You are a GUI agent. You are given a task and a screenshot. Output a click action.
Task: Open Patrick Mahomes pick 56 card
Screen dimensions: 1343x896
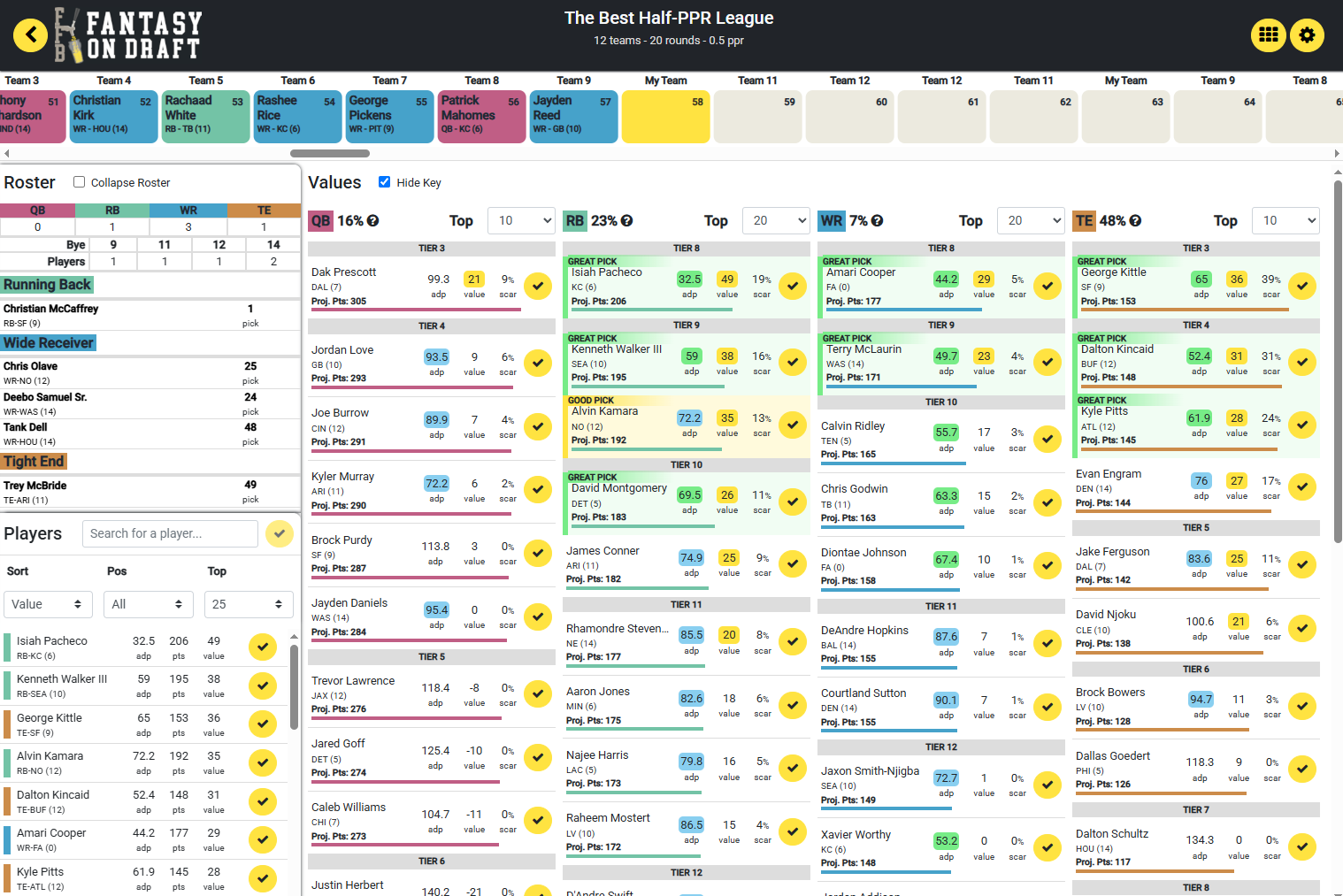point(482,117)
